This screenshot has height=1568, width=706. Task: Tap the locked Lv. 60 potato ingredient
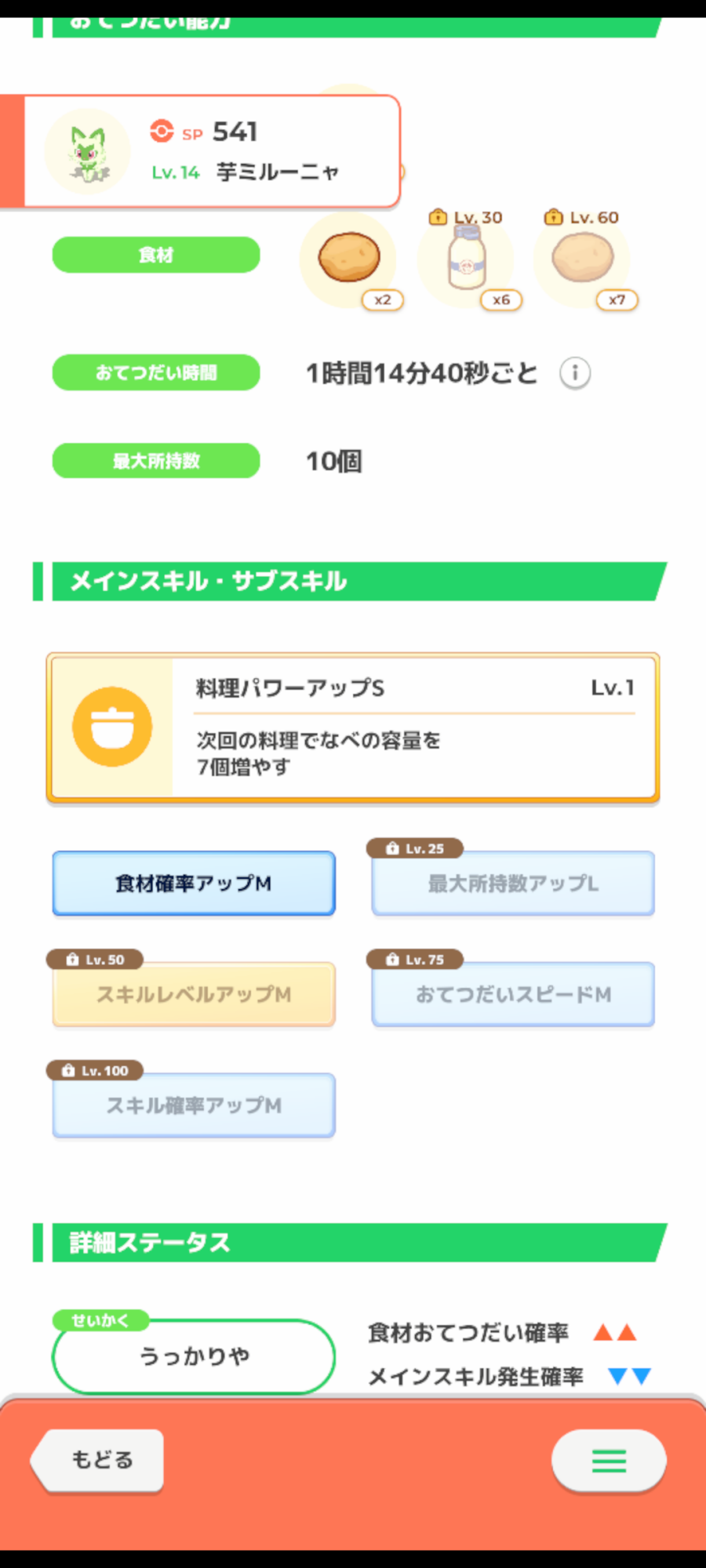point(583,259)
